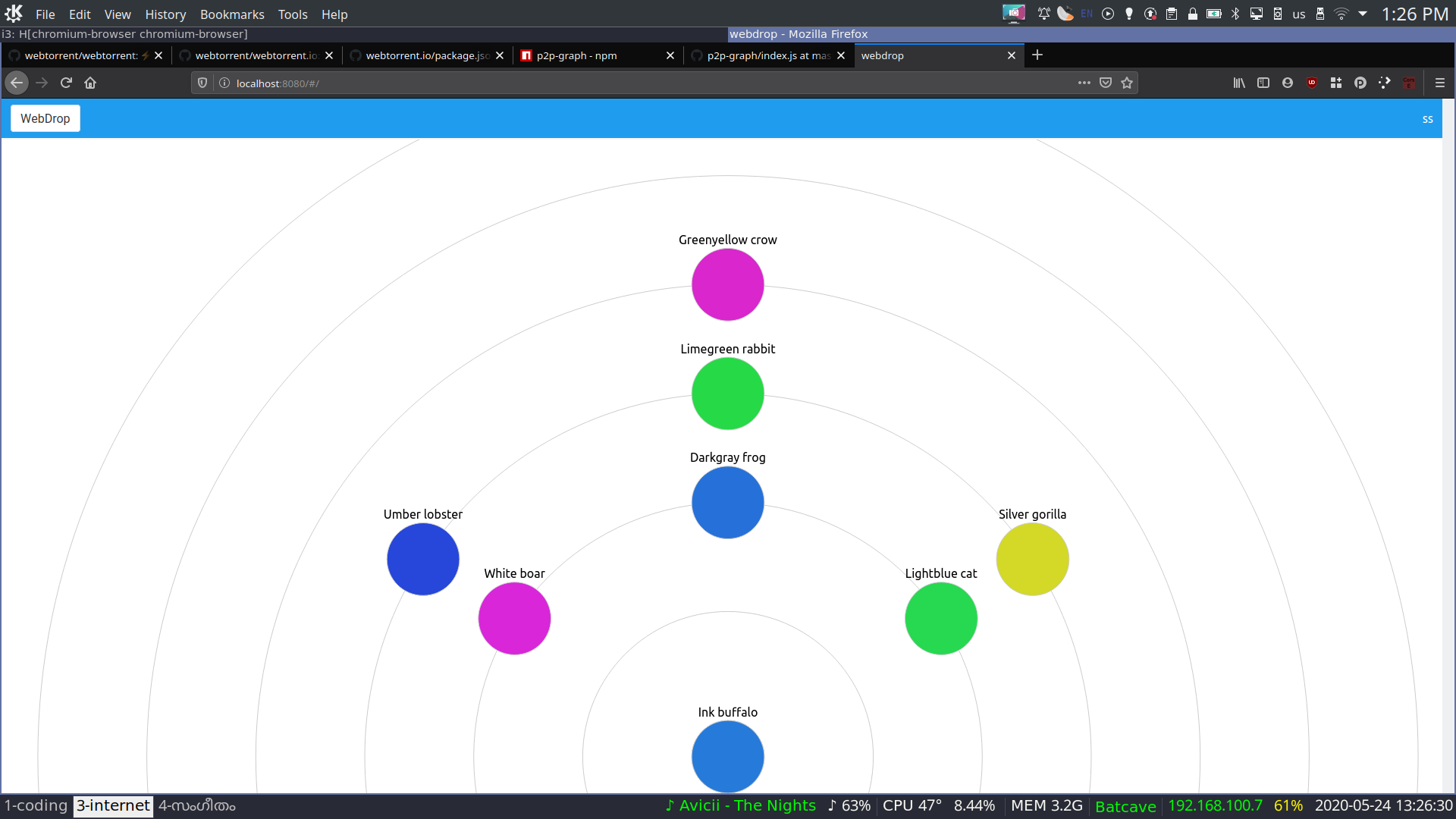This screenshot has width=1456, height=819.
Task: Open the tracking protection shield icon
Action: click(202, 83)
